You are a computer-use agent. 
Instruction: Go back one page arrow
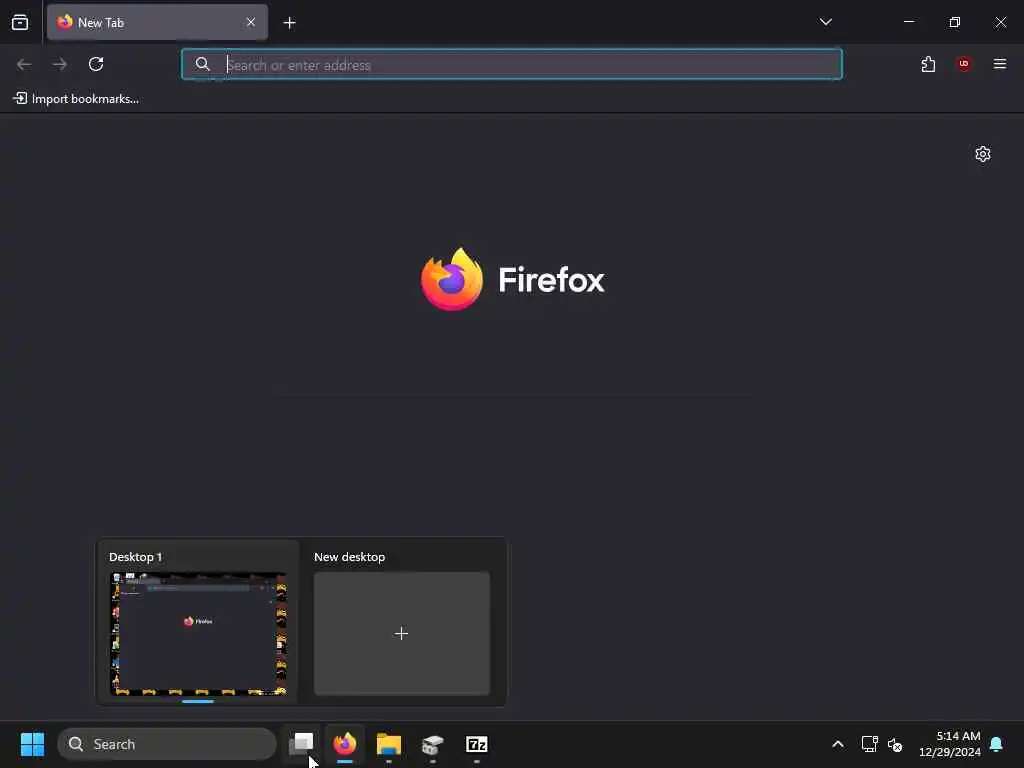24,64
